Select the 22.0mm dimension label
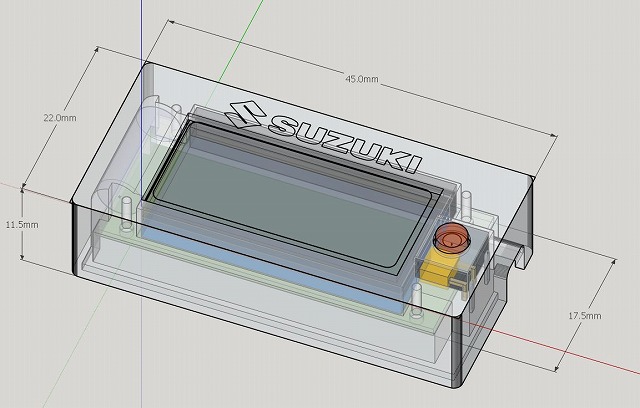640x408 pixels. pyautogui.click(x=60, y=118)
